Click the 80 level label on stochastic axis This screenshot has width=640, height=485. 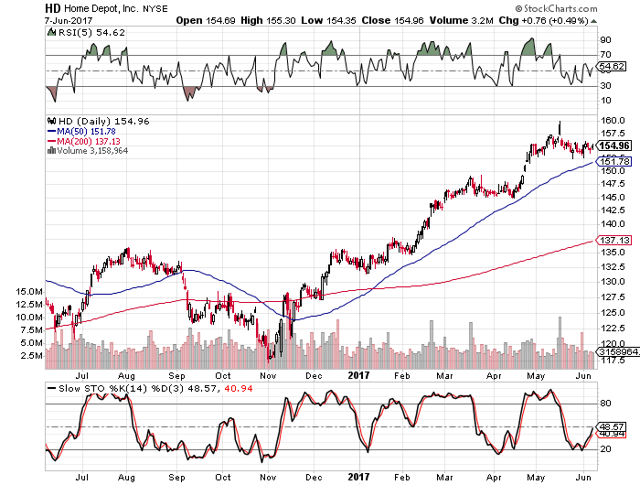(606, 403)
